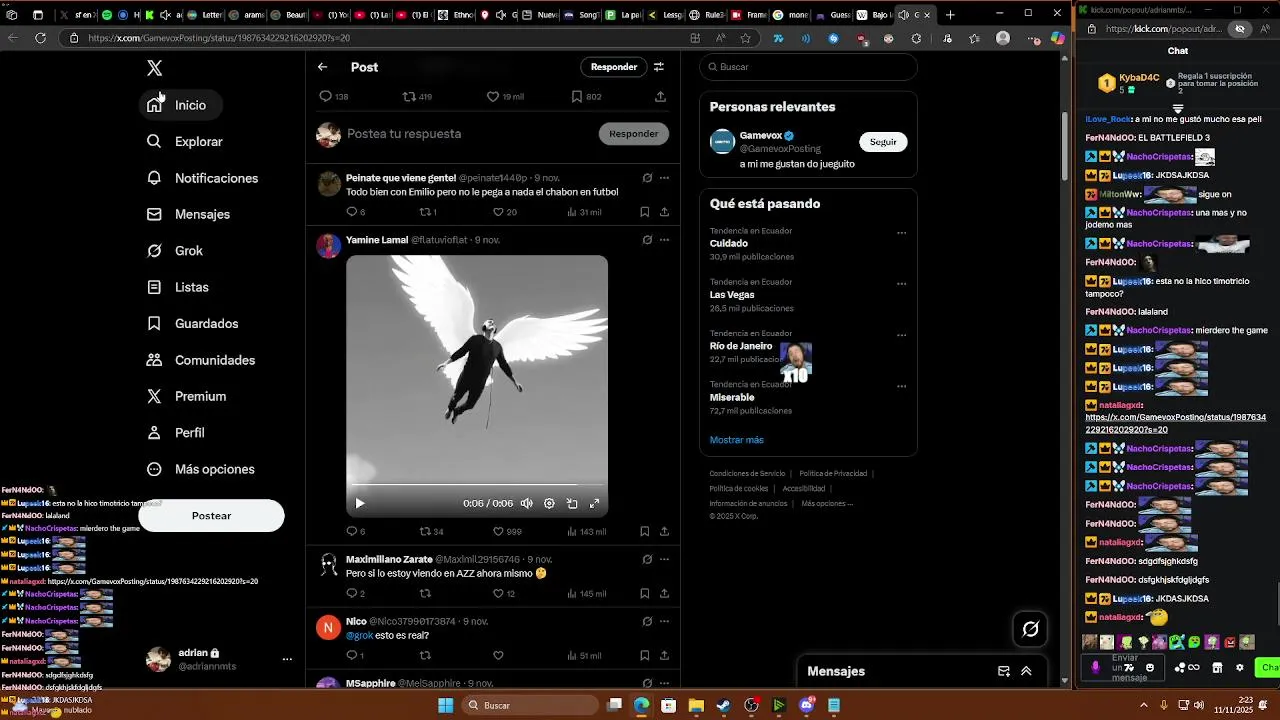Click Responder button in Post header
This screenshot has width=1280, height=720.
pos(614,67)
